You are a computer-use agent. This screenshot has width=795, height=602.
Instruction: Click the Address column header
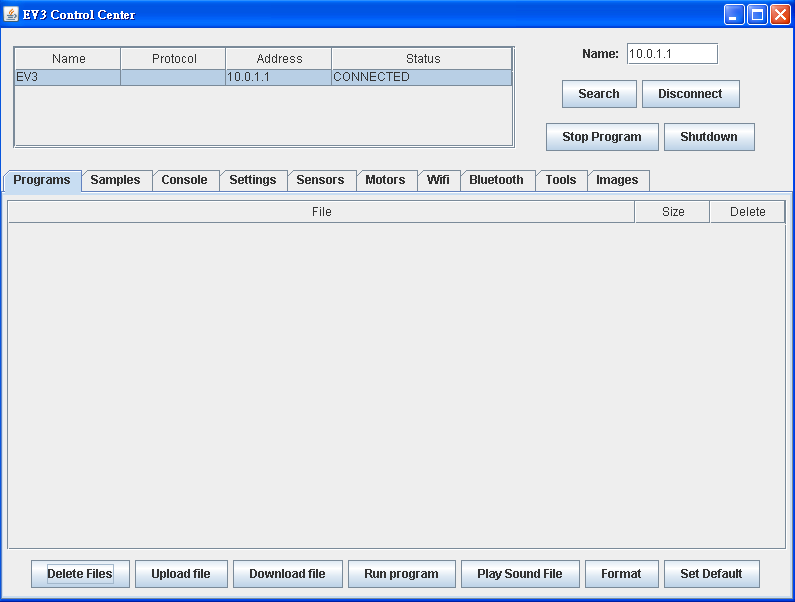point(279,59)
